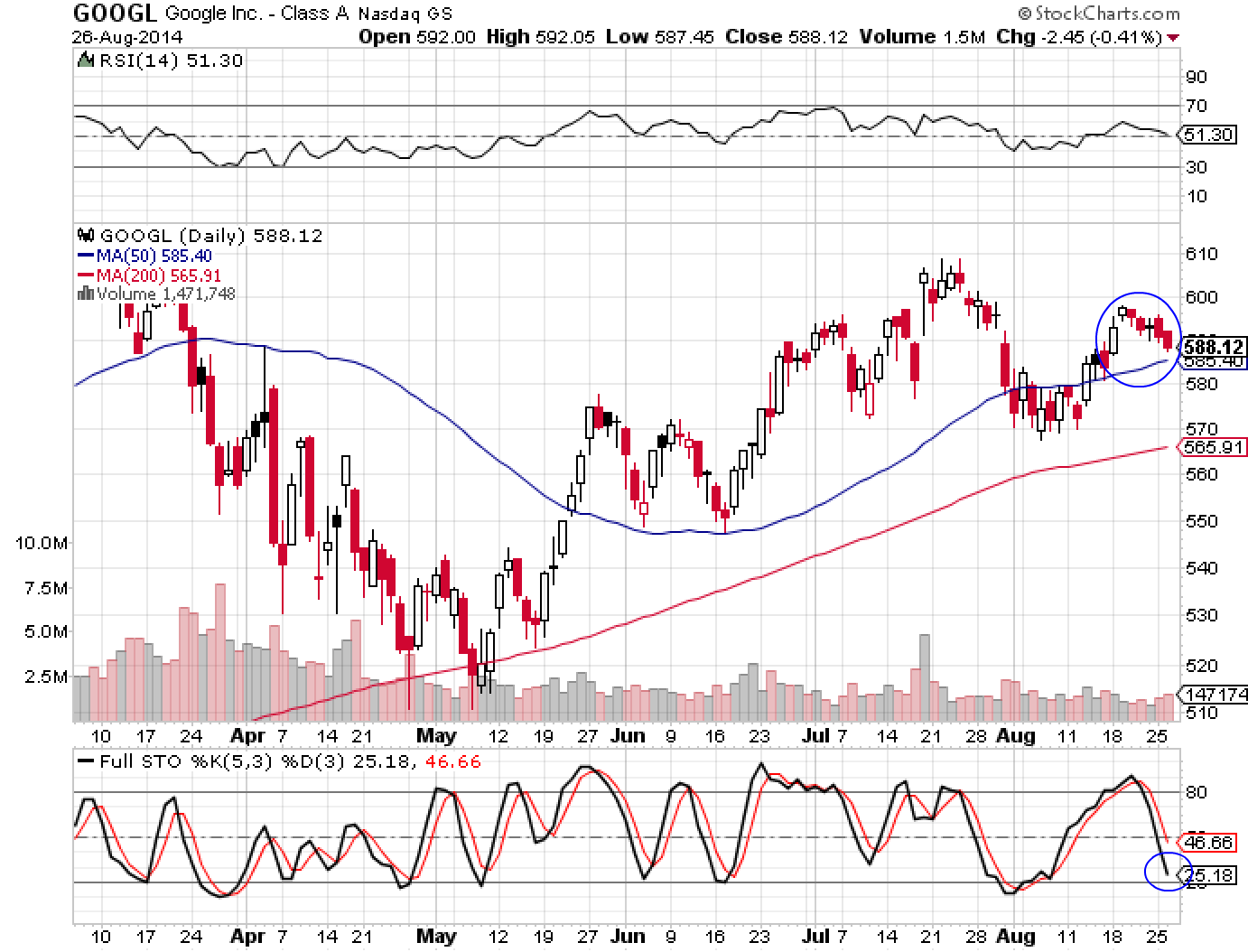Select the blue MA(50) line swatch in legend
The image size is (1248, 952).
pyautogui.click(x=87, y=257)
